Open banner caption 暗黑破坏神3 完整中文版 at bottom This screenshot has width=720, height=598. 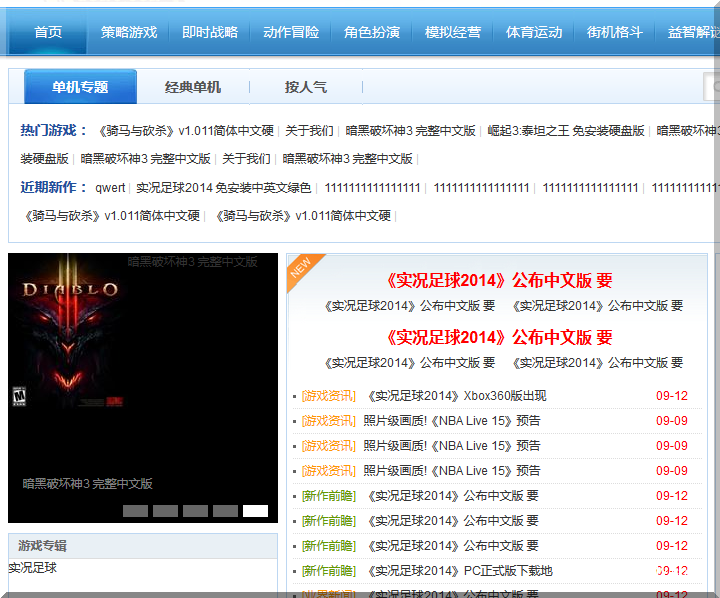click(87, 484)
